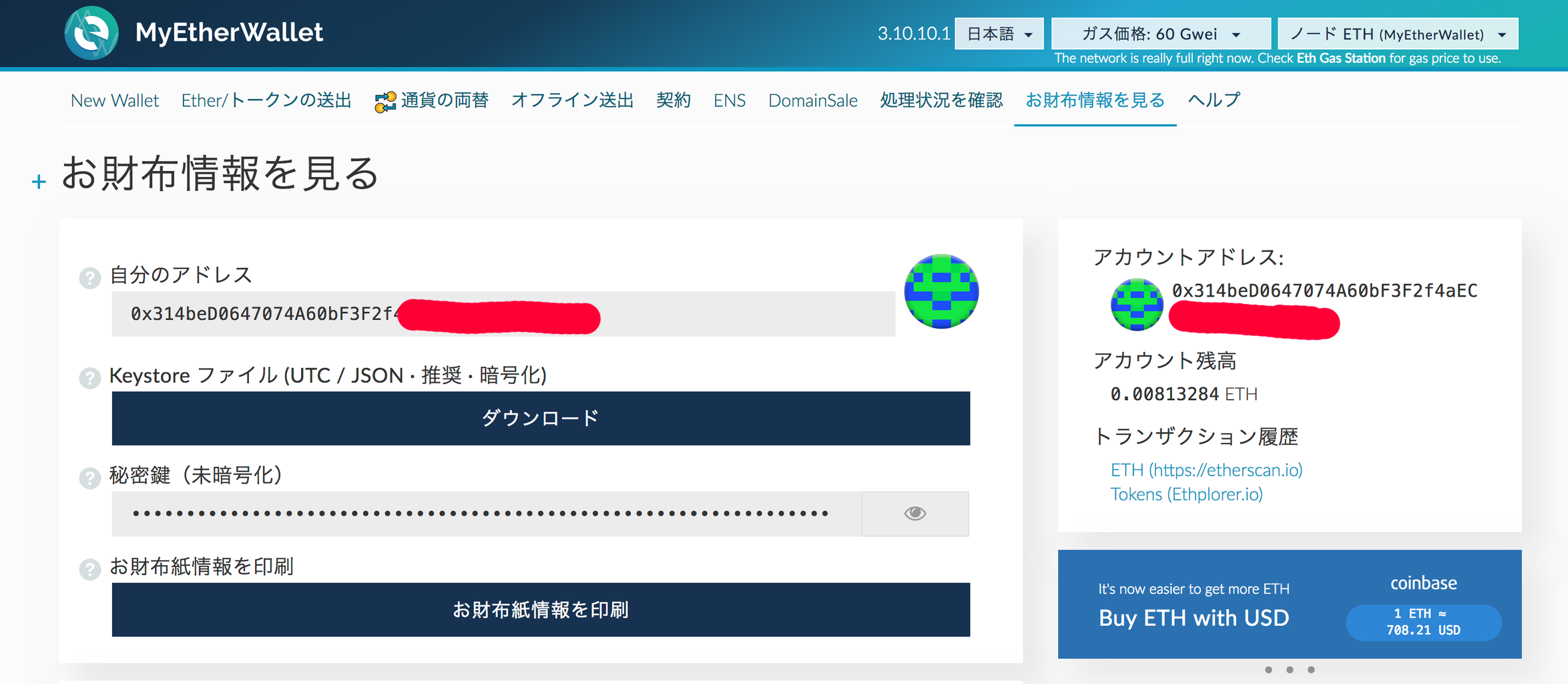
Task: Go to 処理状況を確認 tab
Action: [941, 100]
